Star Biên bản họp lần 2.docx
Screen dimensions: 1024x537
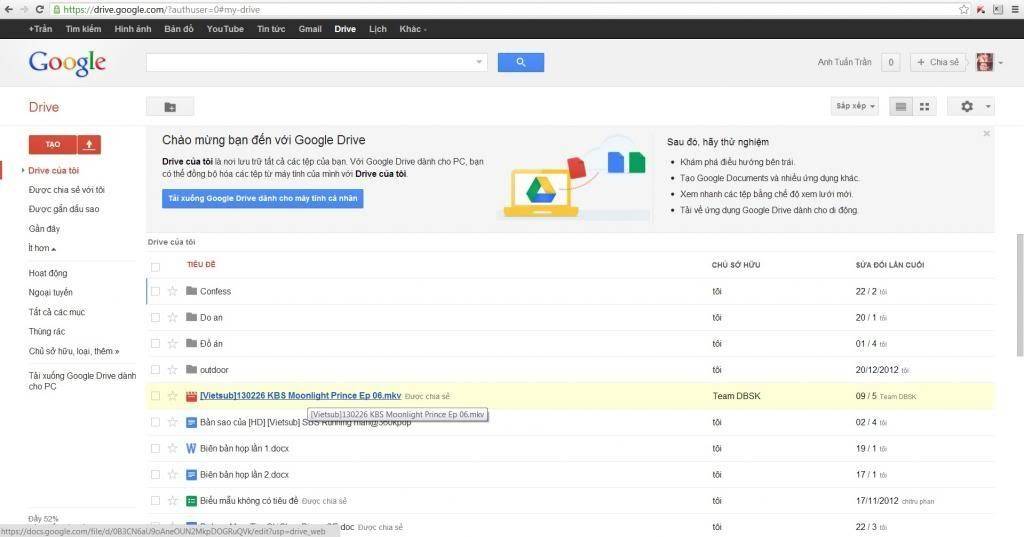click(172, 474)
